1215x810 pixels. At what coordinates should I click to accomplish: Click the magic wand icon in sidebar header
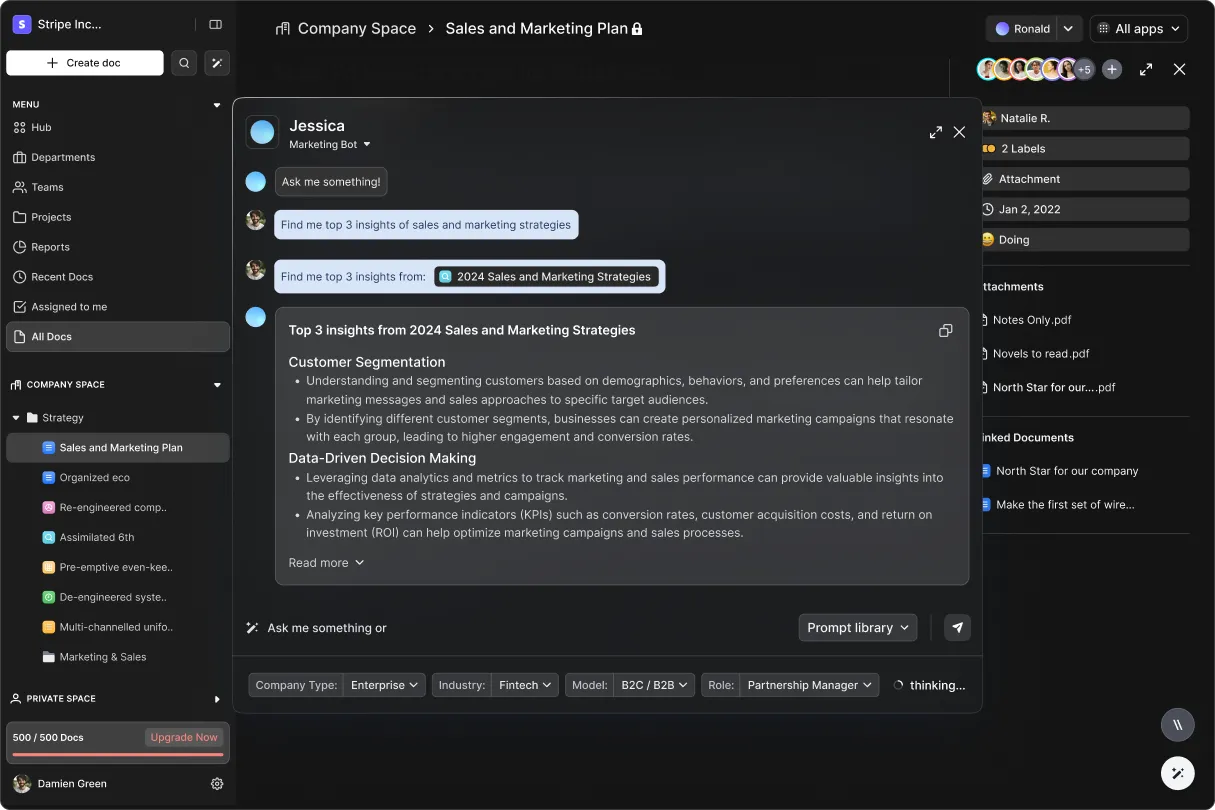[217, 63]
